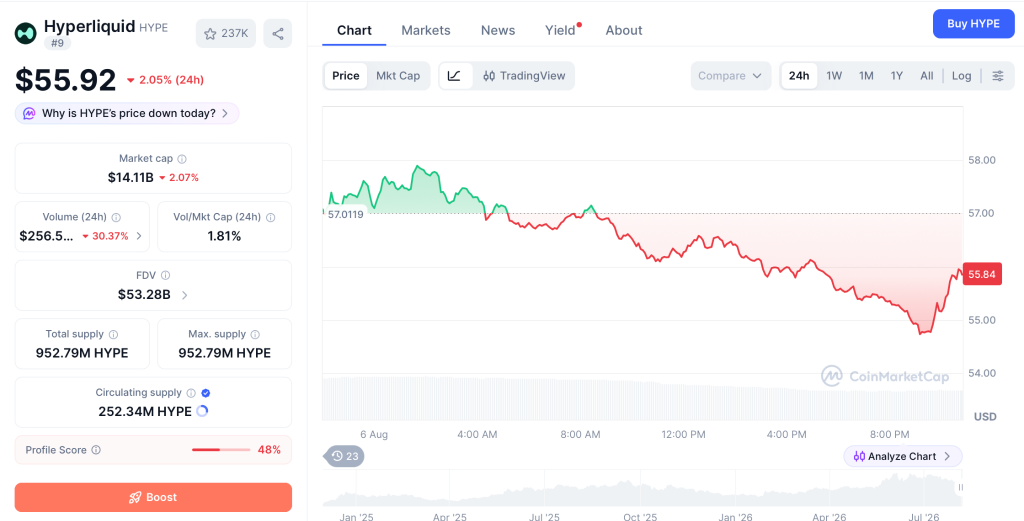The image size is (1024, 521).
Task: Open Volume (24h) info icon
Action: (116, 217)
